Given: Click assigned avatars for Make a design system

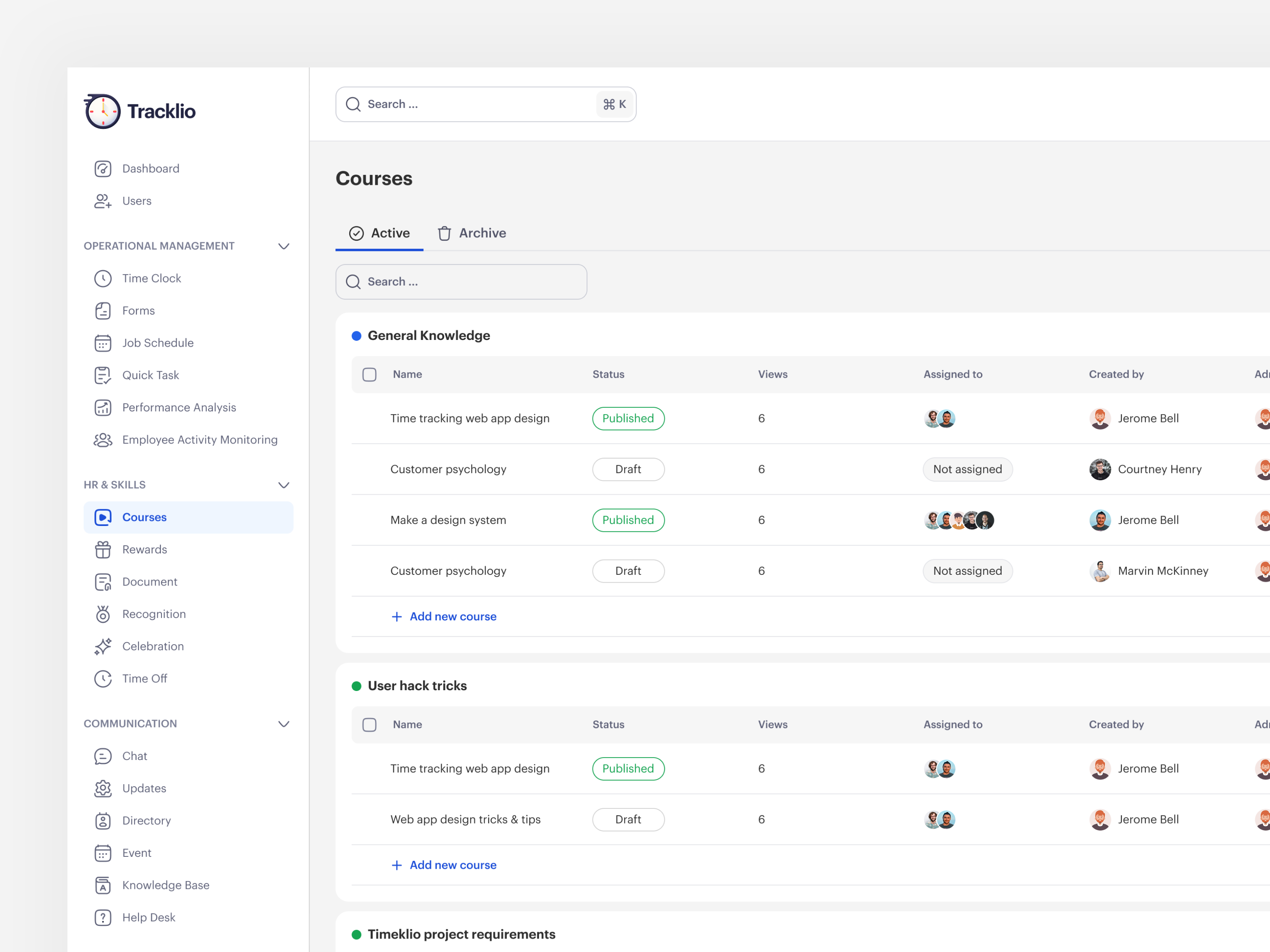Looking at the screenshot, I should (959, 520).
